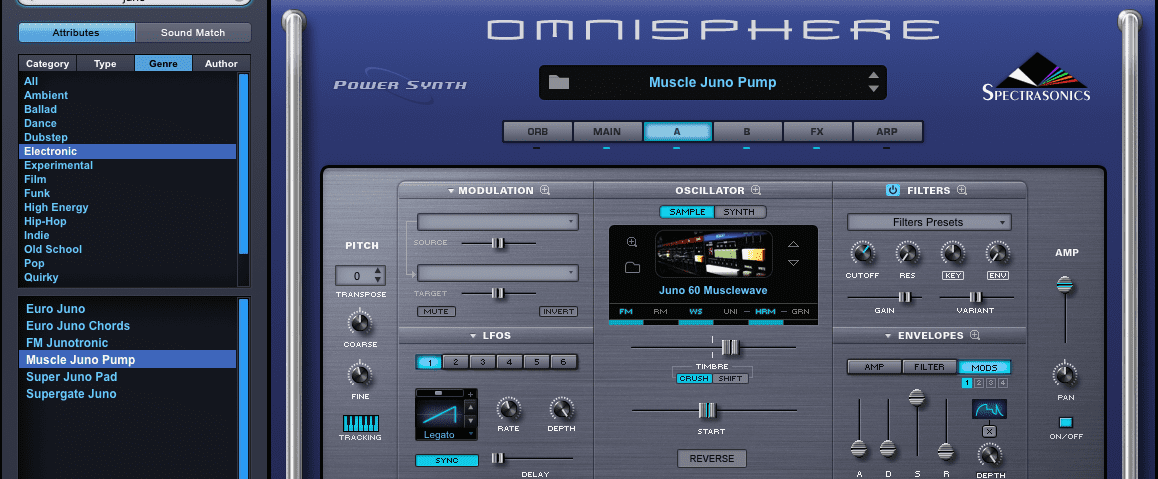Open the FX tab
Image resolution: width=1158 pixels, height=479 pixels.
(817, 132)
